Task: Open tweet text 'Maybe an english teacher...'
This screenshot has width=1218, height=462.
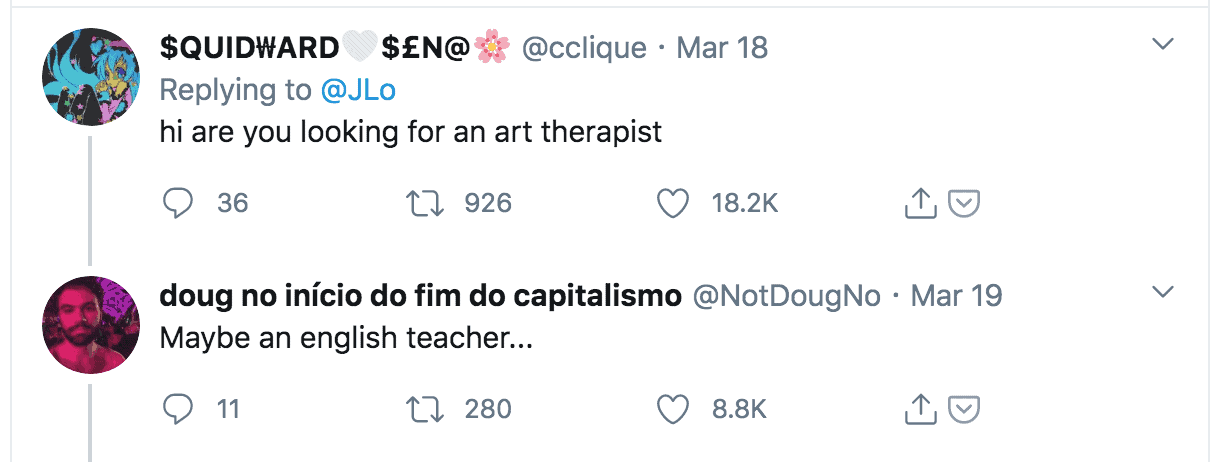Action: coord(346,338)
